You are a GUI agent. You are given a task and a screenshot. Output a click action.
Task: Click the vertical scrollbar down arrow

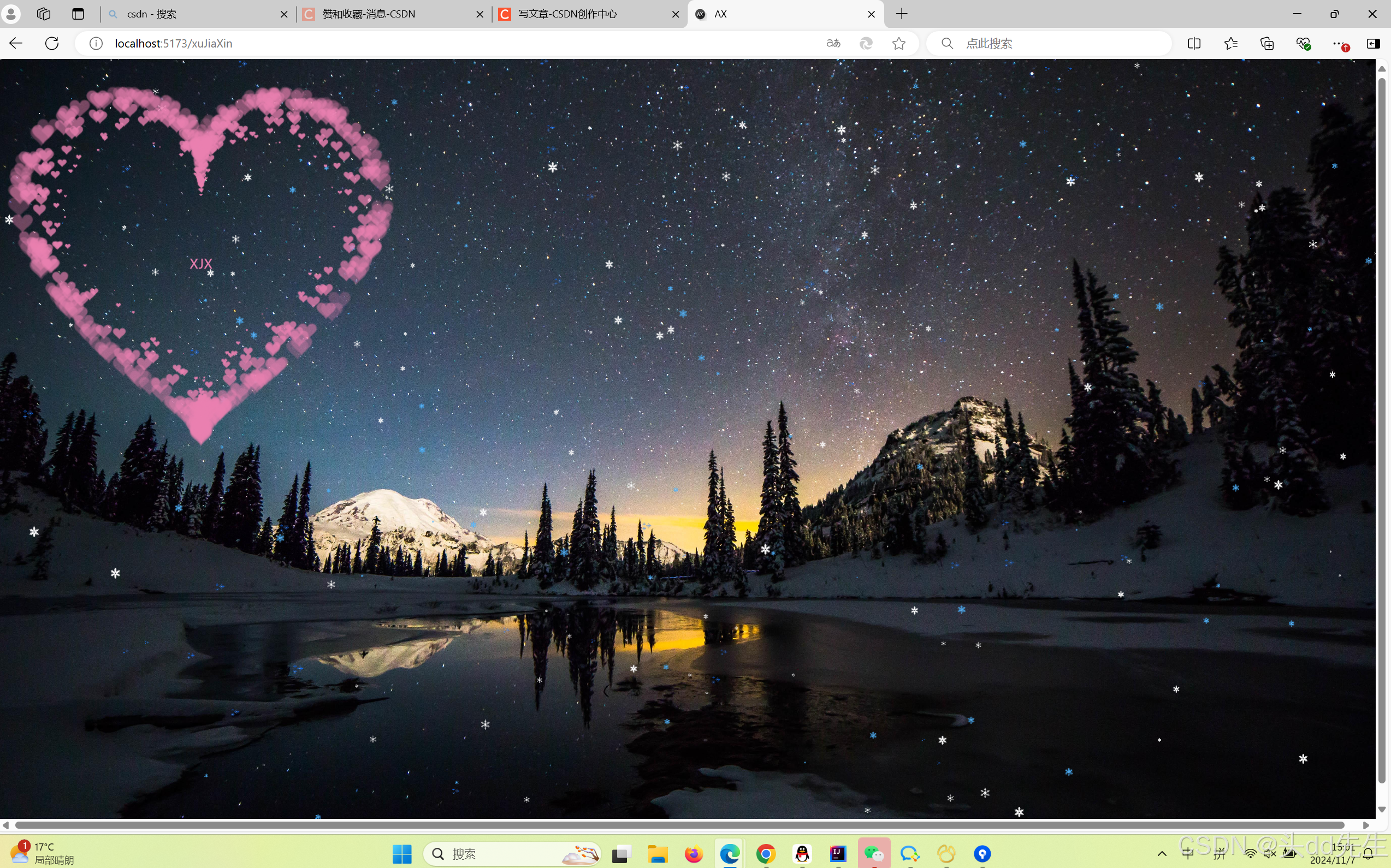(1382, 810)
